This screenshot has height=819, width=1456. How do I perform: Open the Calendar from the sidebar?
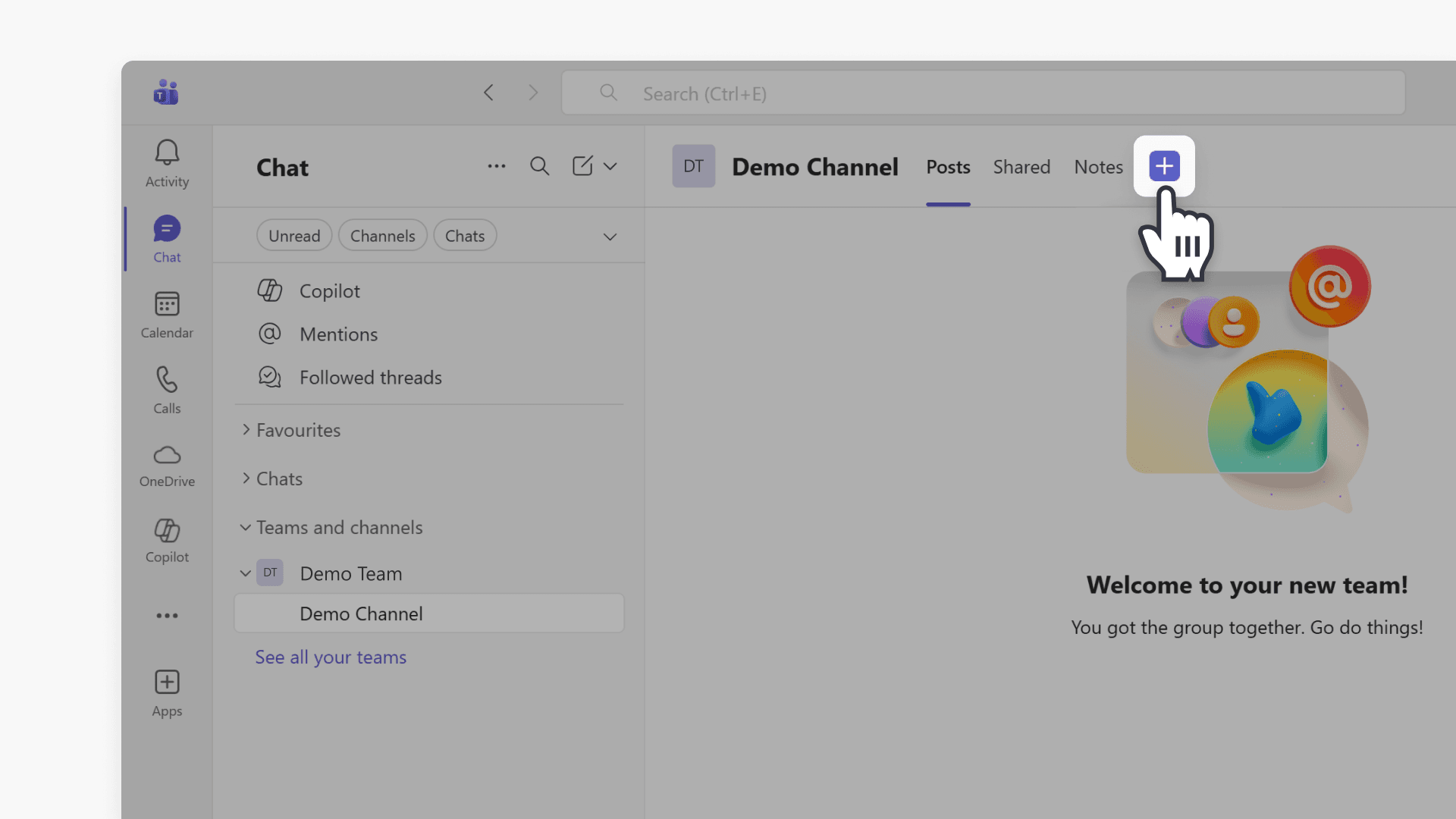coord(166,313)
